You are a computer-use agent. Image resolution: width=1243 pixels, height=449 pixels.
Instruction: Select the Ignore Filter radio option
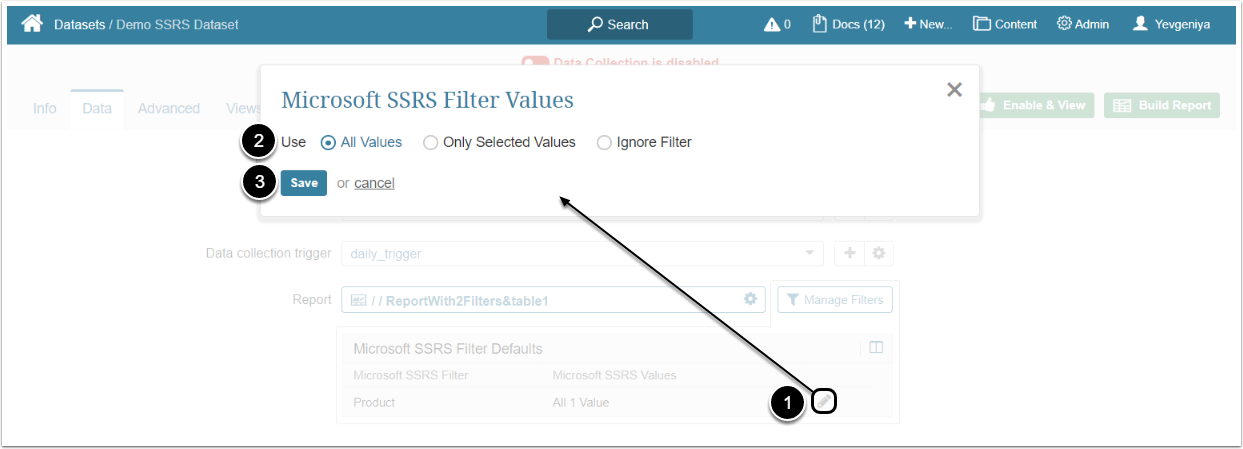click(x=644, y=142)
